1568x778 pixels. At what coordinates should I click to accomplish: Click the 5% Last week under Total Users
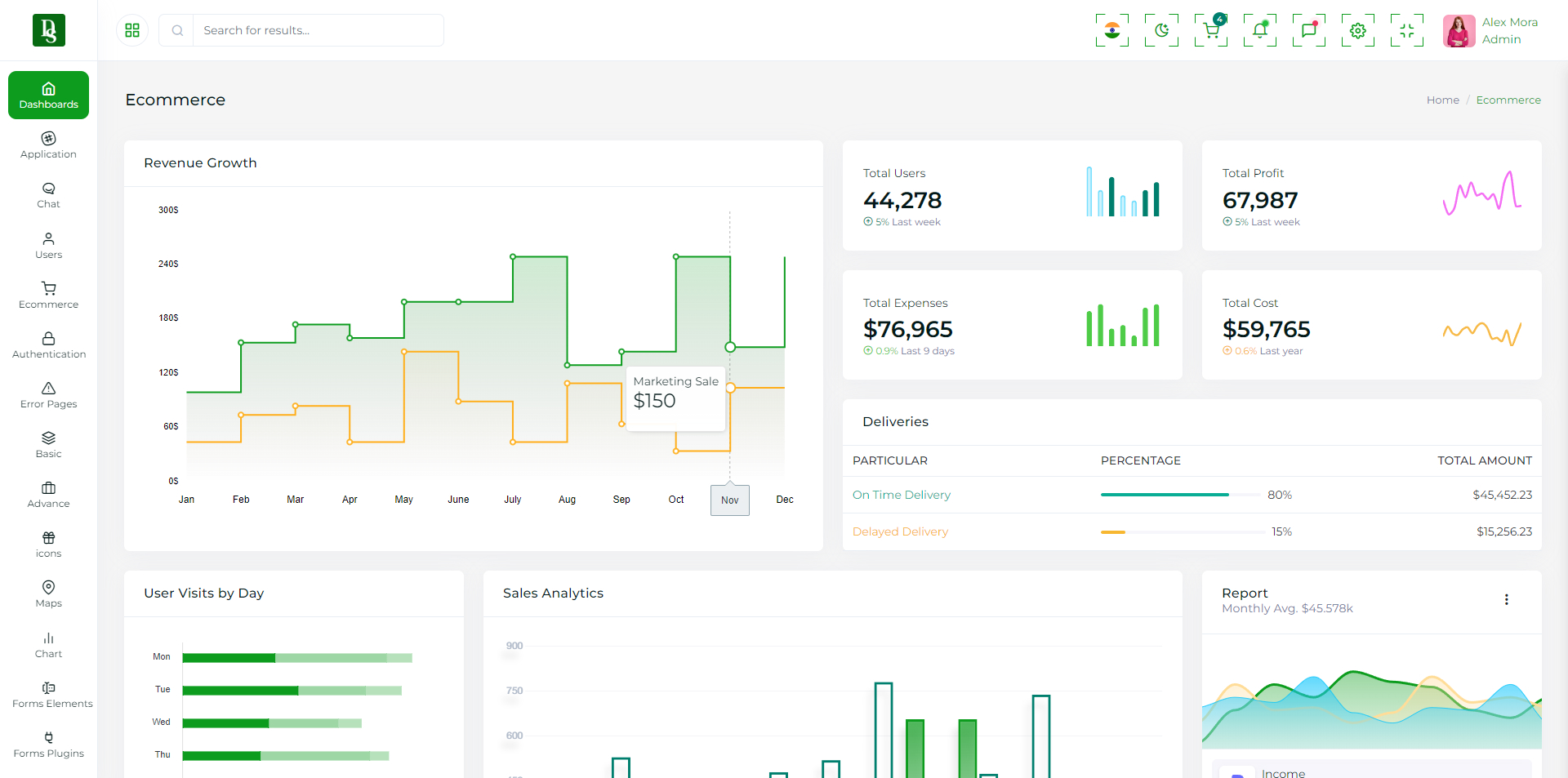tap(902, 222)
